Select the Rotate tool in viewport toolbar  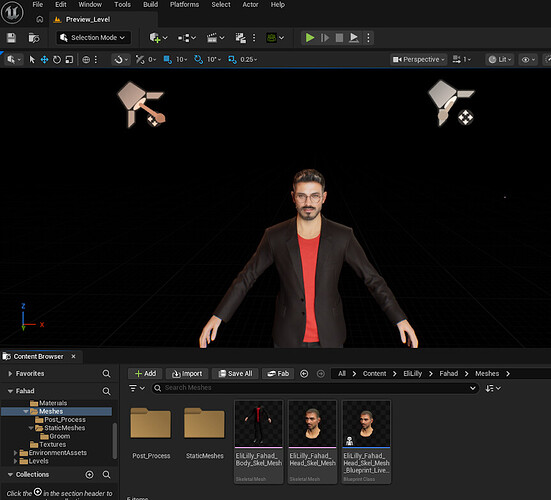coord(57,60)
